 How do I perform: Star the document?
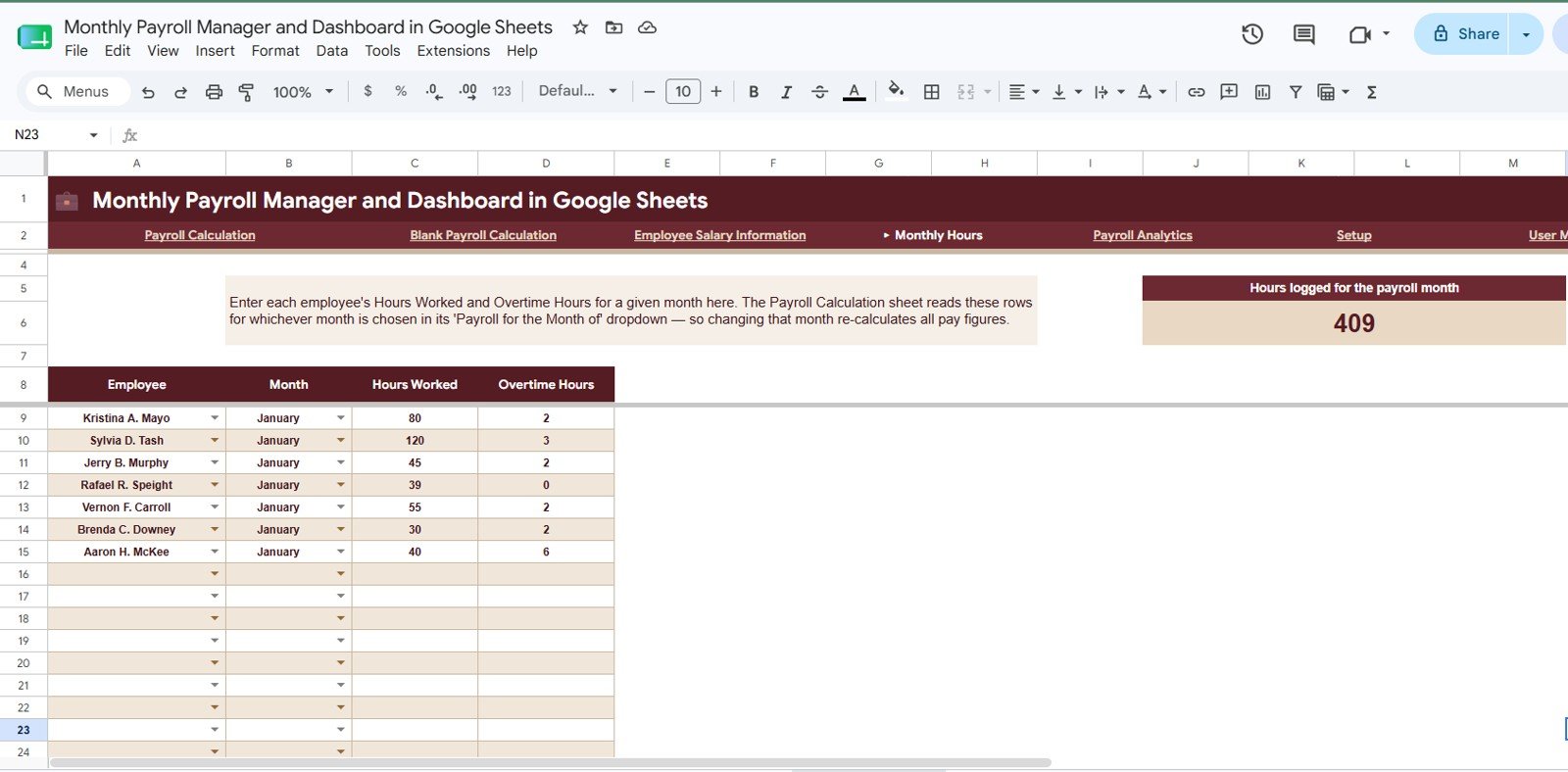pos(580,27)
